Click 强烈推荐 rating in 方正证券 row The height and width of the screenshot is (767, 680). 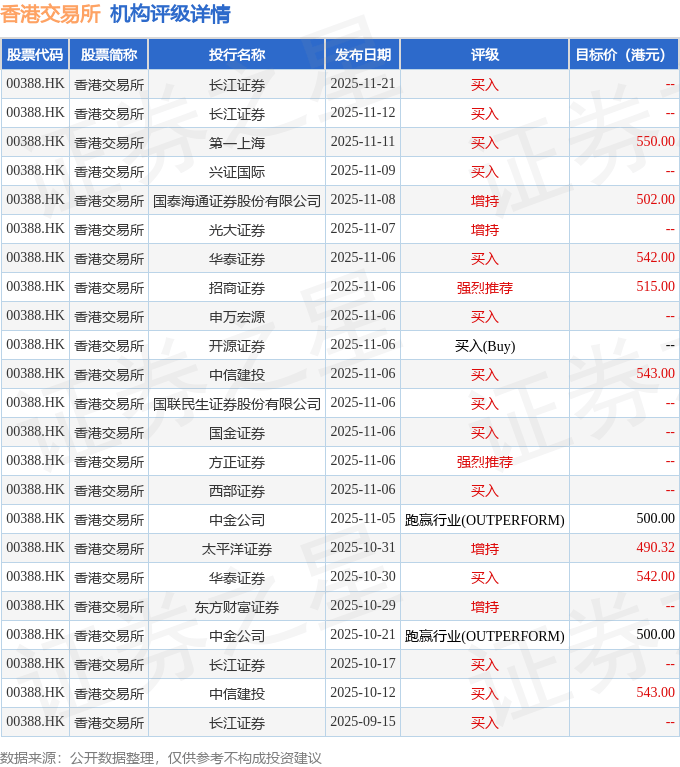pos(484,462)
